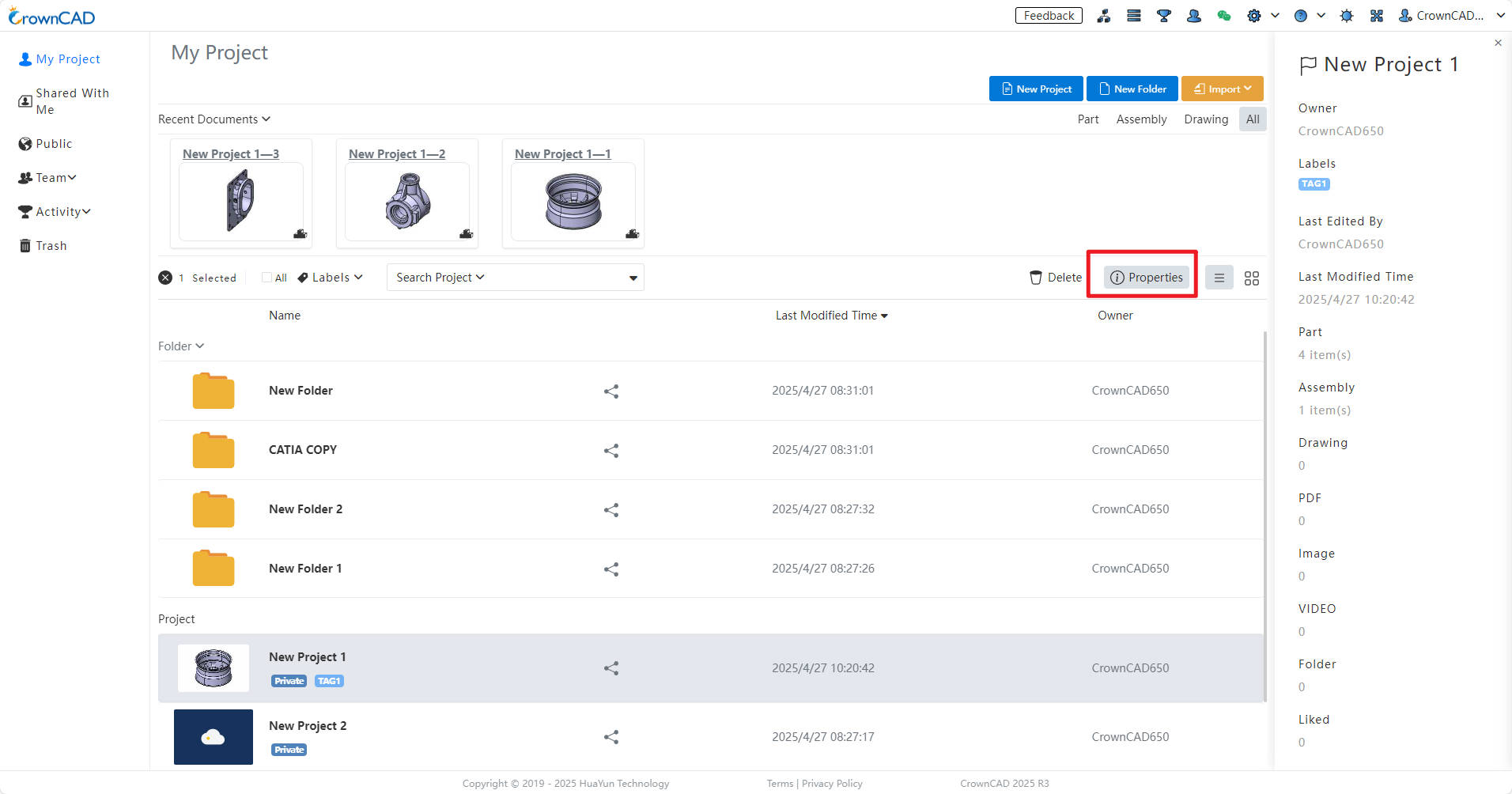Click the New Folder folder icon
This screenshot has height=794, width=1512.
click(214, 391)
